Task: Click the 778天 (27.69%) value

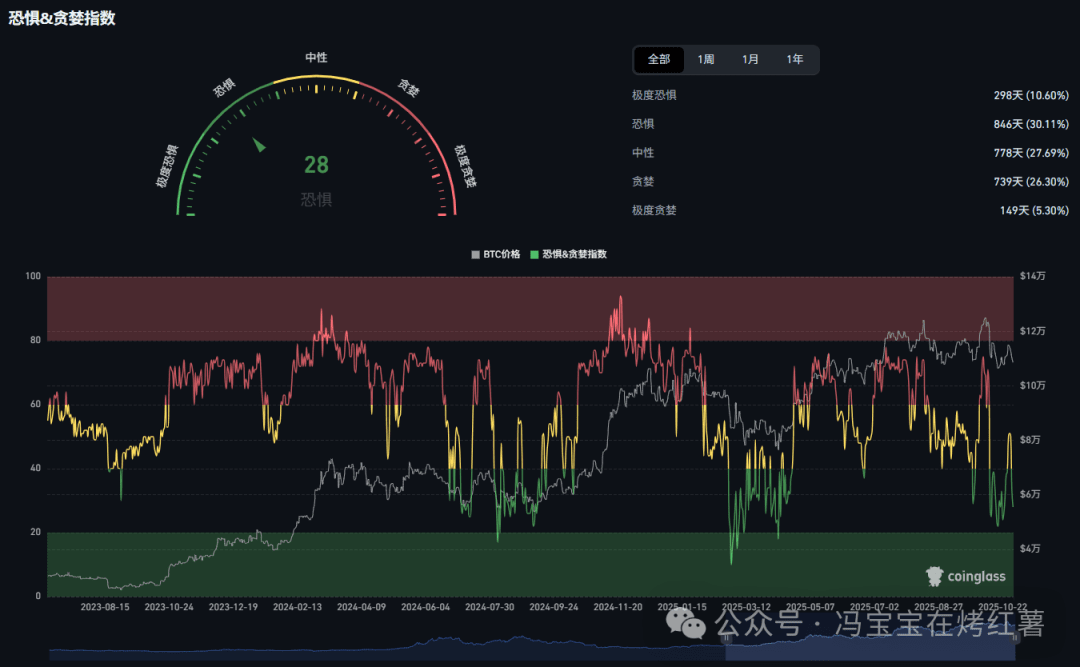Action: (1031, 153)
